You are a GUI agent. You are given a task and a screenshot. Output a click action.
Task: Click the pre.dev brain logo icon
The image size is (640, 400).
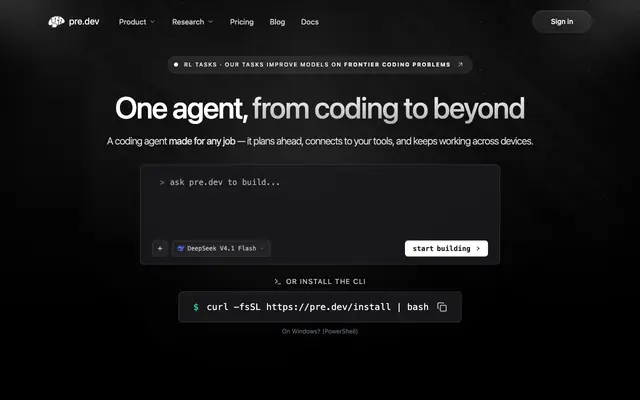[56, 22]
